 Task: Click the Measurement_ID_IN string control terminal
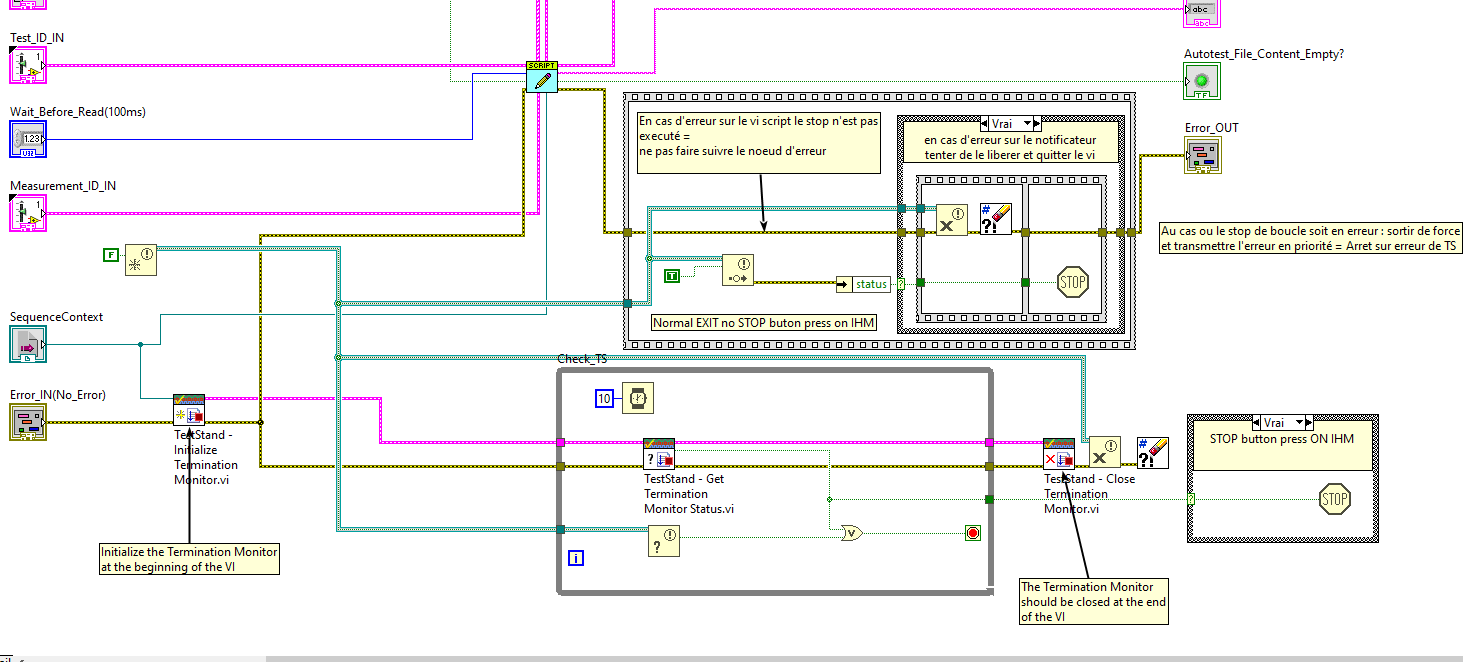pyautogui.click(x=27, y=214)
